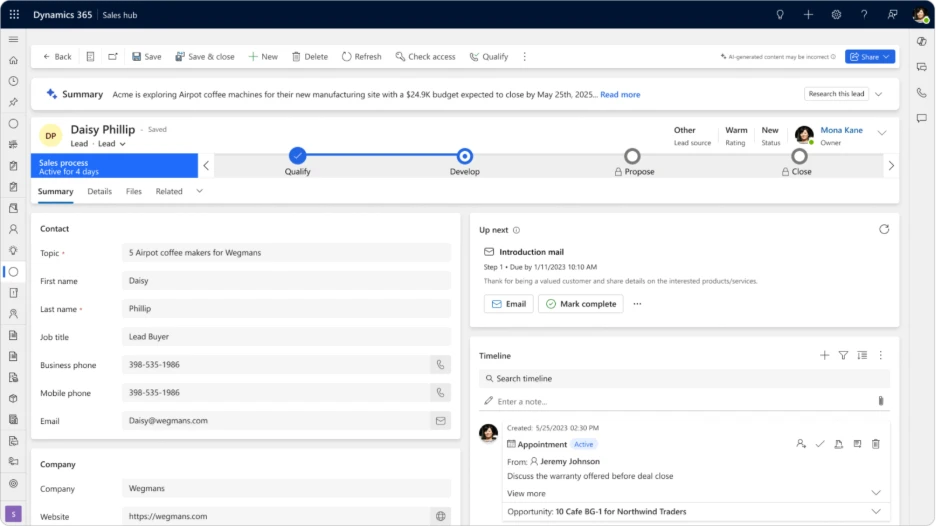
Task: Select the Develop stage circle
Action: click(464, 156)
